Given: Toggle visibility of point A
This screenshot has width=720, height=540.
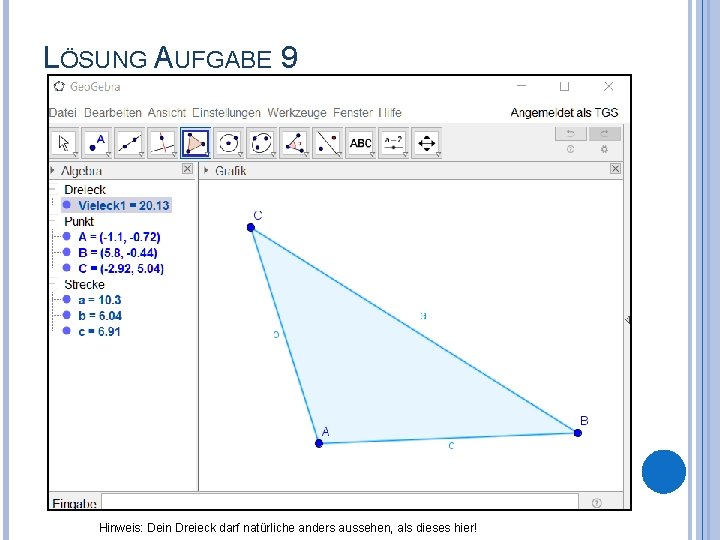Looking at the screenshot, I should pos(67,236).
